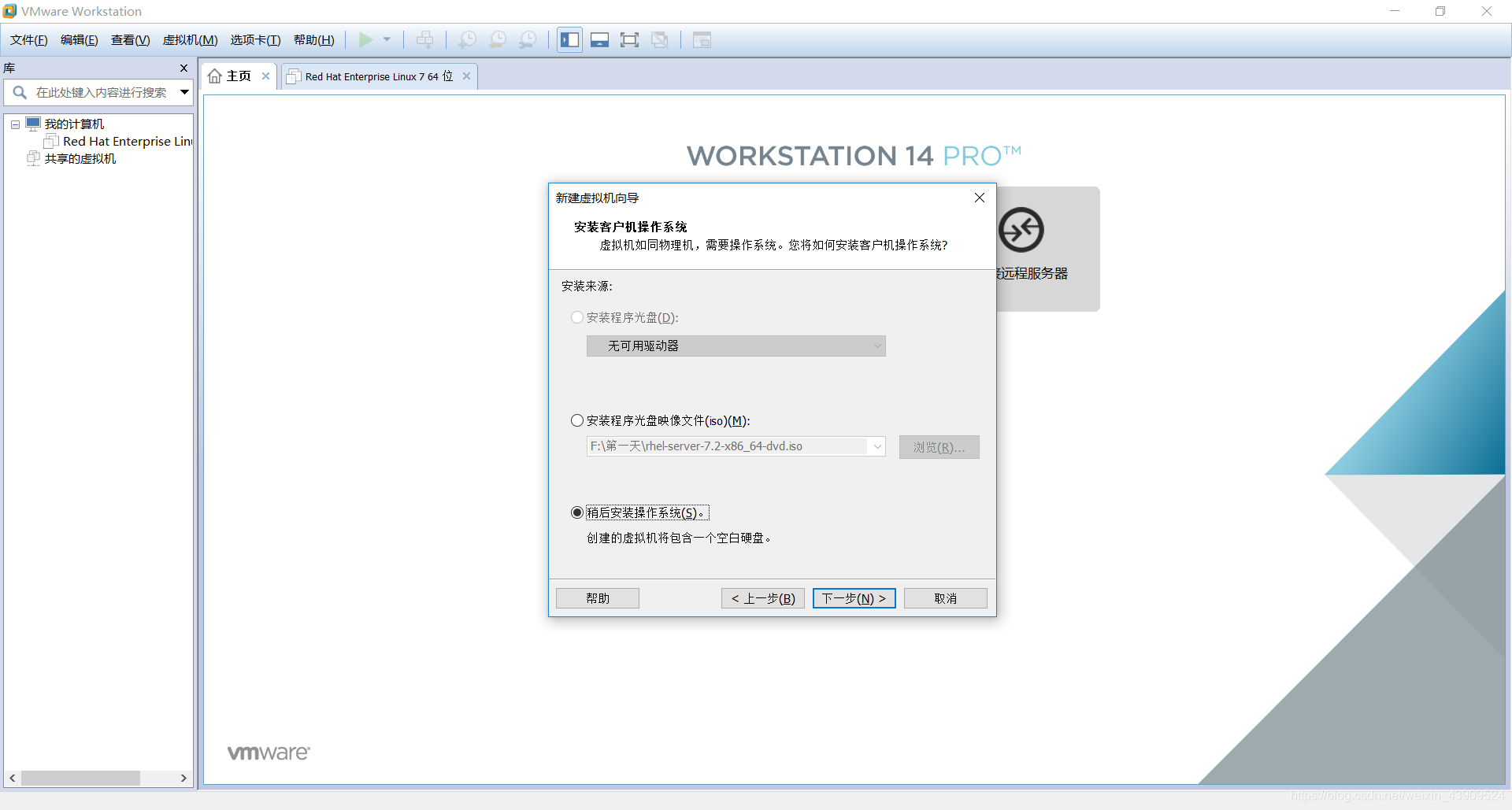The image size is (1512, 810).
Task: Click the 安装客户机操作系统 heading
Action: (x=631, y=227)
